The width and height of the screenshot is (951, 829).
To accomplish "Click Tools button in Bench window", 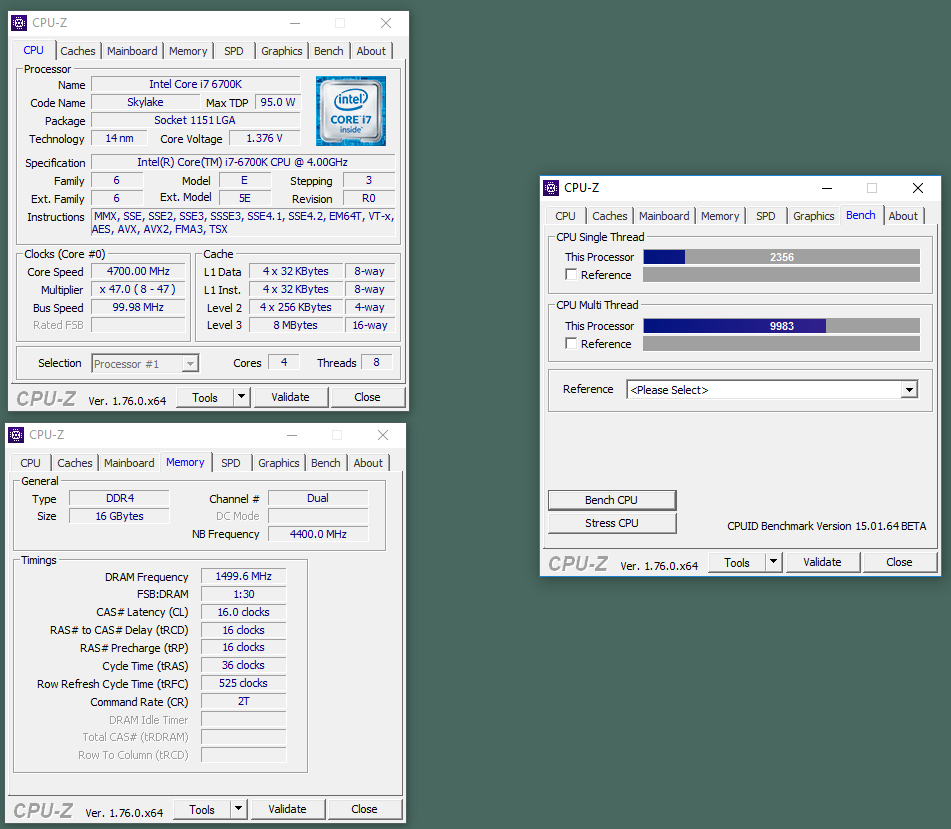I will [737, 562].
